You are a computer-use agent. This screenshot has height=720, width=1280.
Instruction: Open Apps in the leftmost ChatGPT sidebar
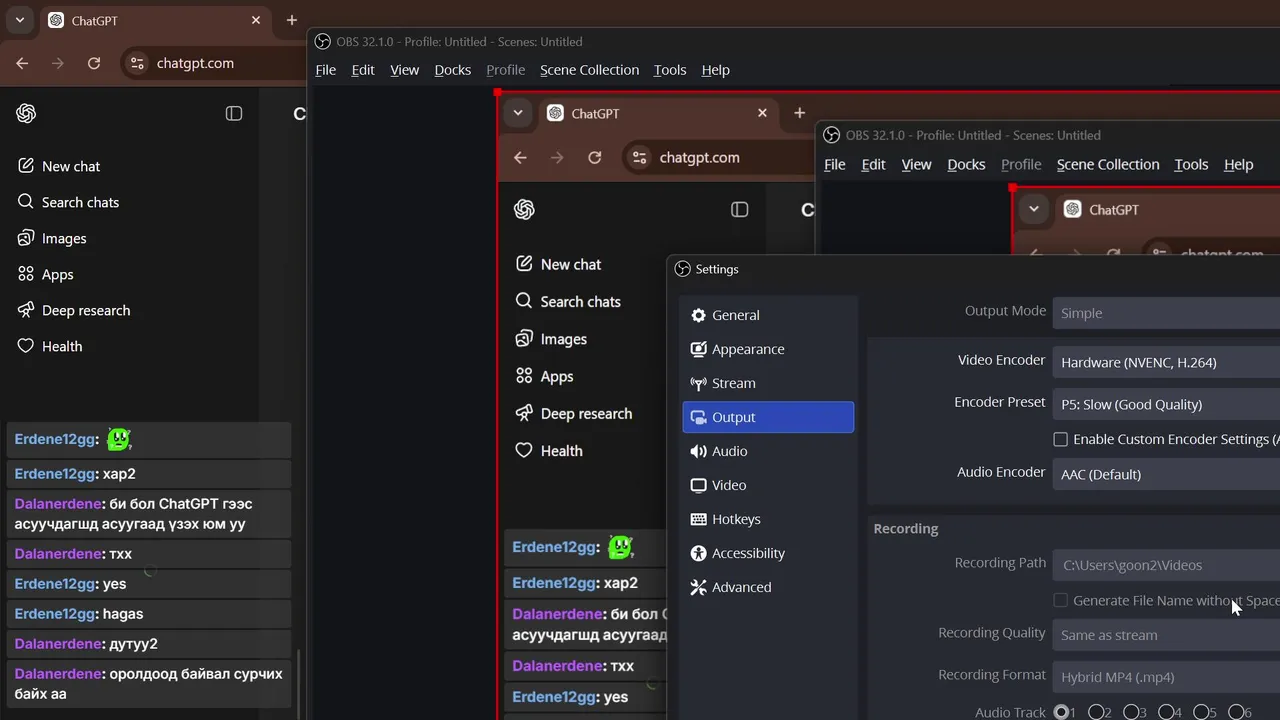click(x=46, y=274)
